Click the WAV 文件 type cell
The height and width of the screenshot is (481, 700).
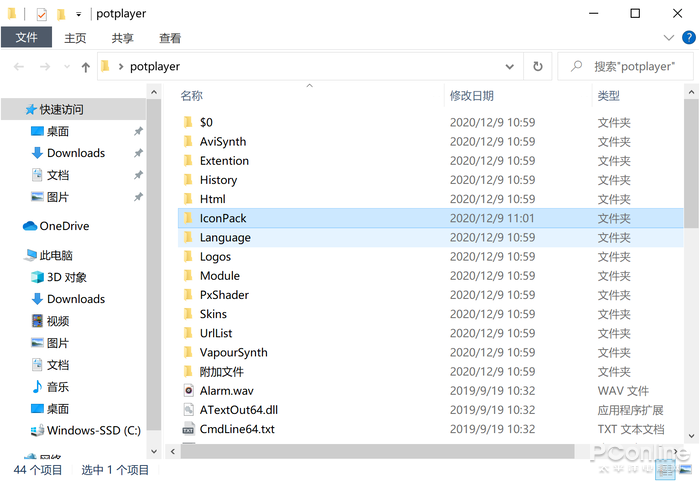pyautogui.click(x=623, y=391)
